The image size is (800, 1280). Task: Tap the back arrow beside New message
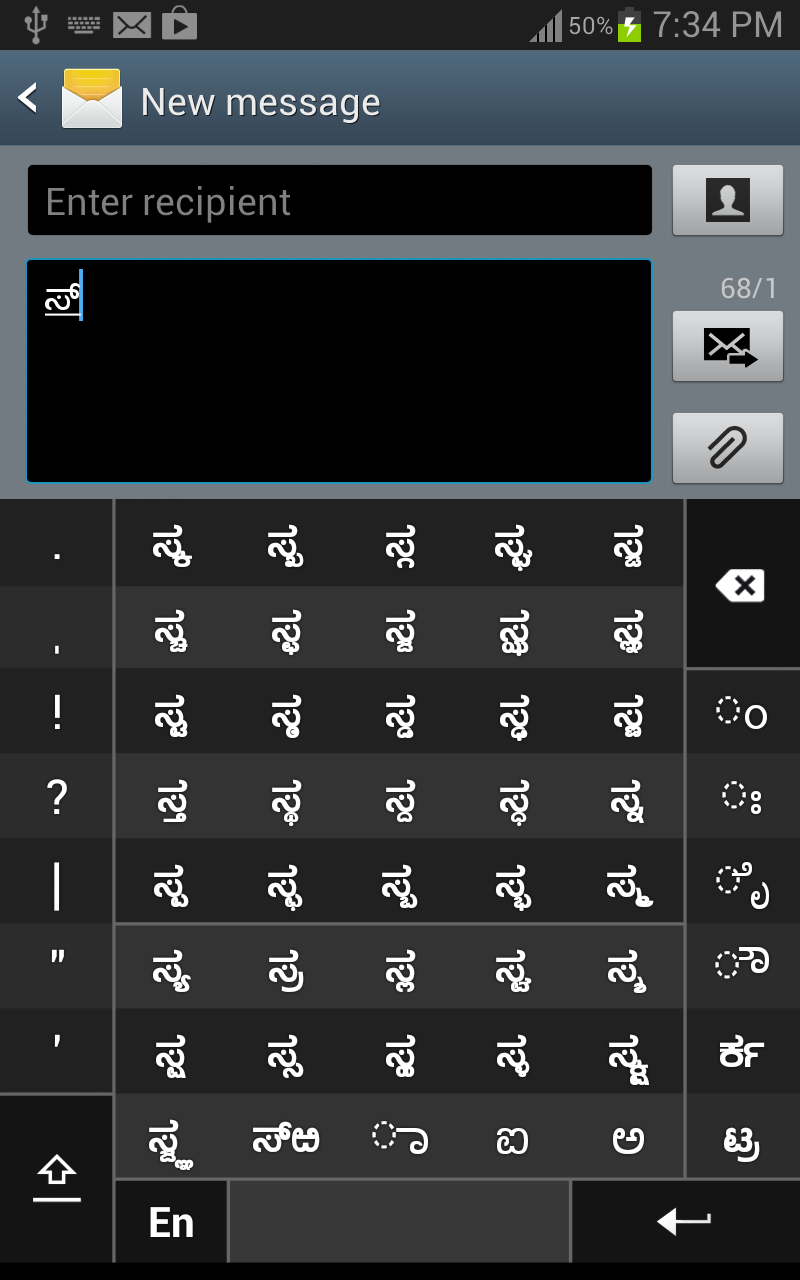[x=28, y=98]
